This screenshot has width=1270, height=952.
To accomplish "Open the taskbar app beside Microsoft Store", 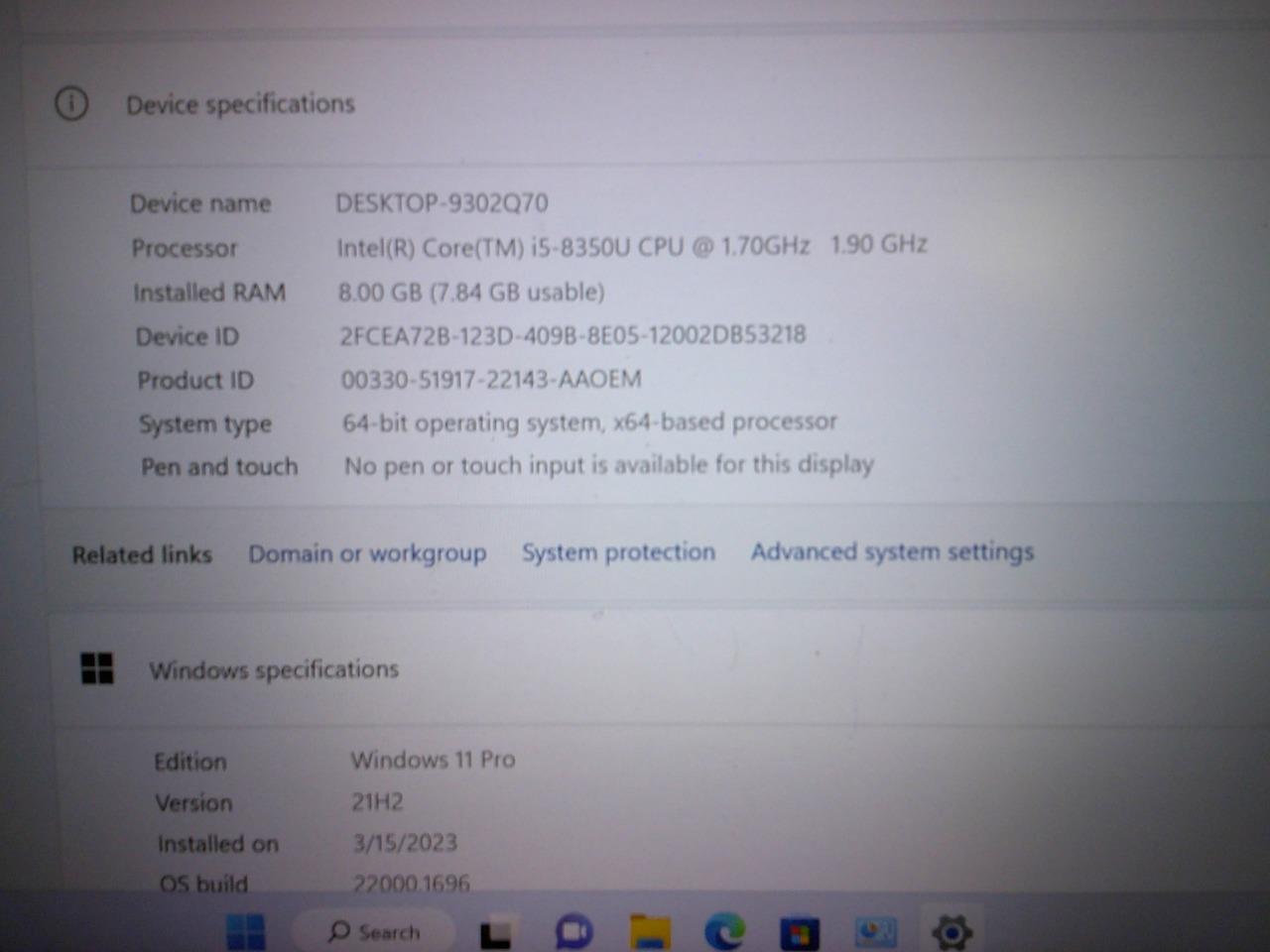I will (876, 932).
